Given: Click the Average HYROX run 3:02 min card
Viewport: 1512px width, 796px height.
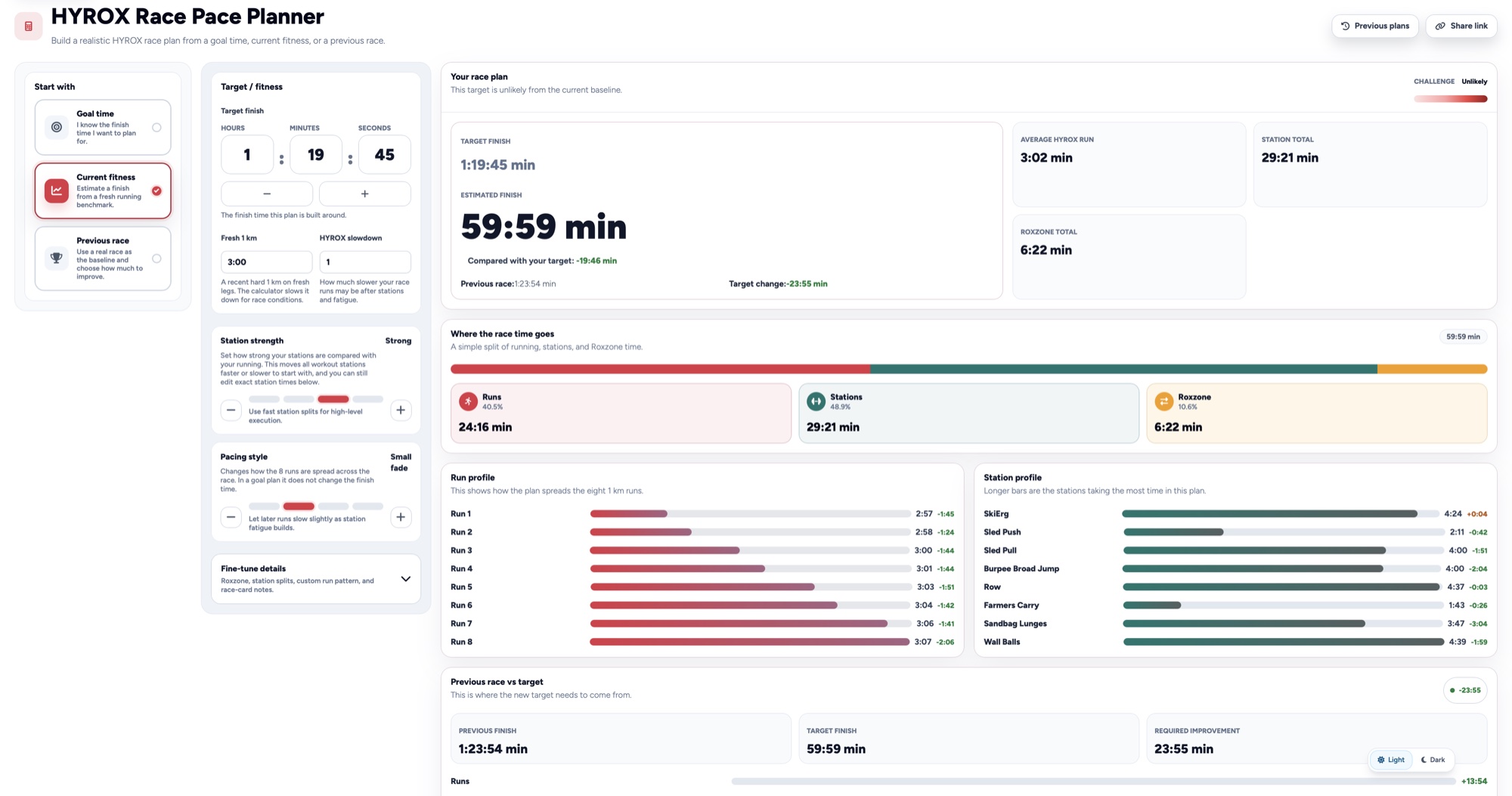Looking at the screenshot, I should [1129, 164].
